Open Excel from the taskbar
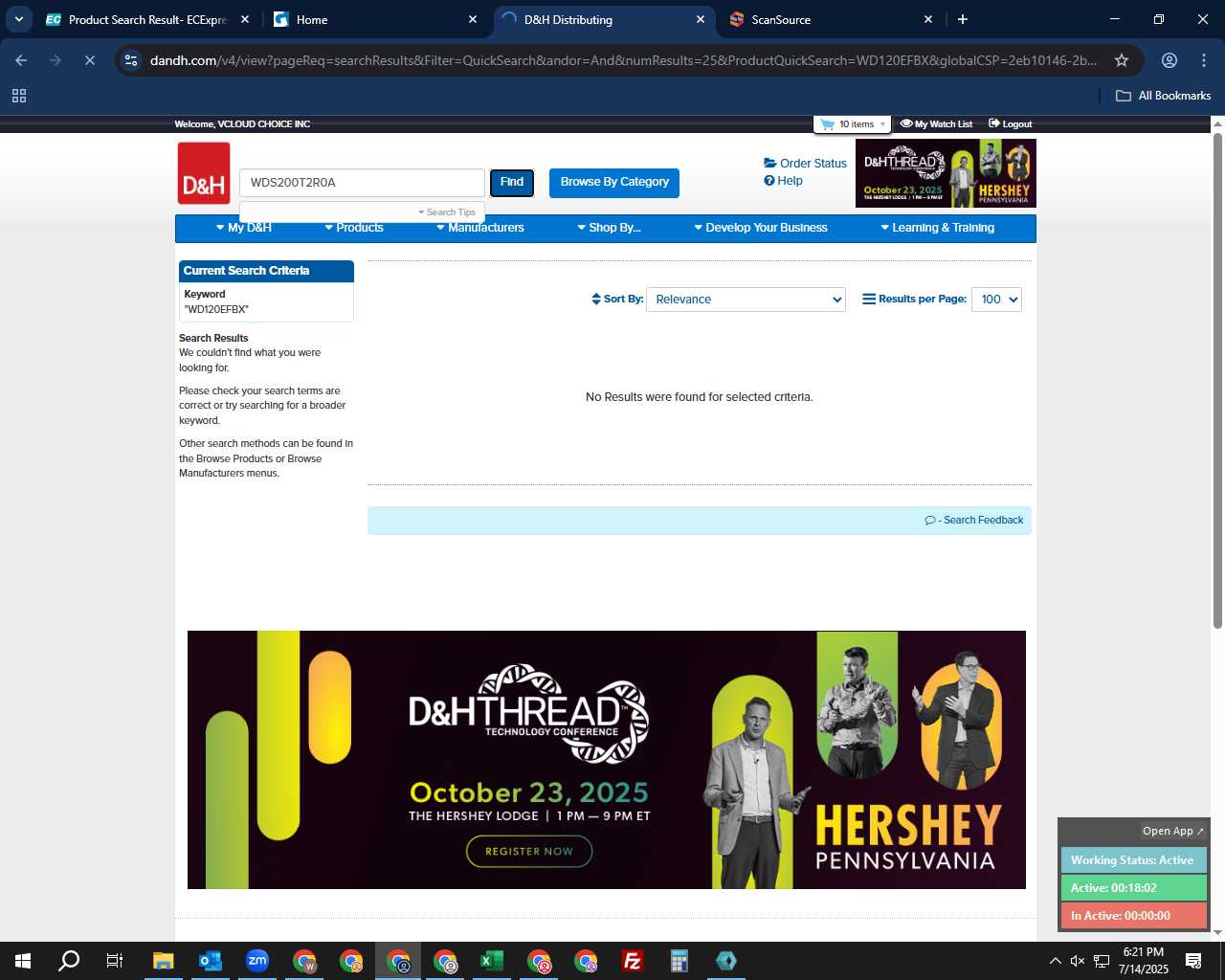Image resolution: width=1225 pixels, height=980 pixels. click(x=492, y=961)
